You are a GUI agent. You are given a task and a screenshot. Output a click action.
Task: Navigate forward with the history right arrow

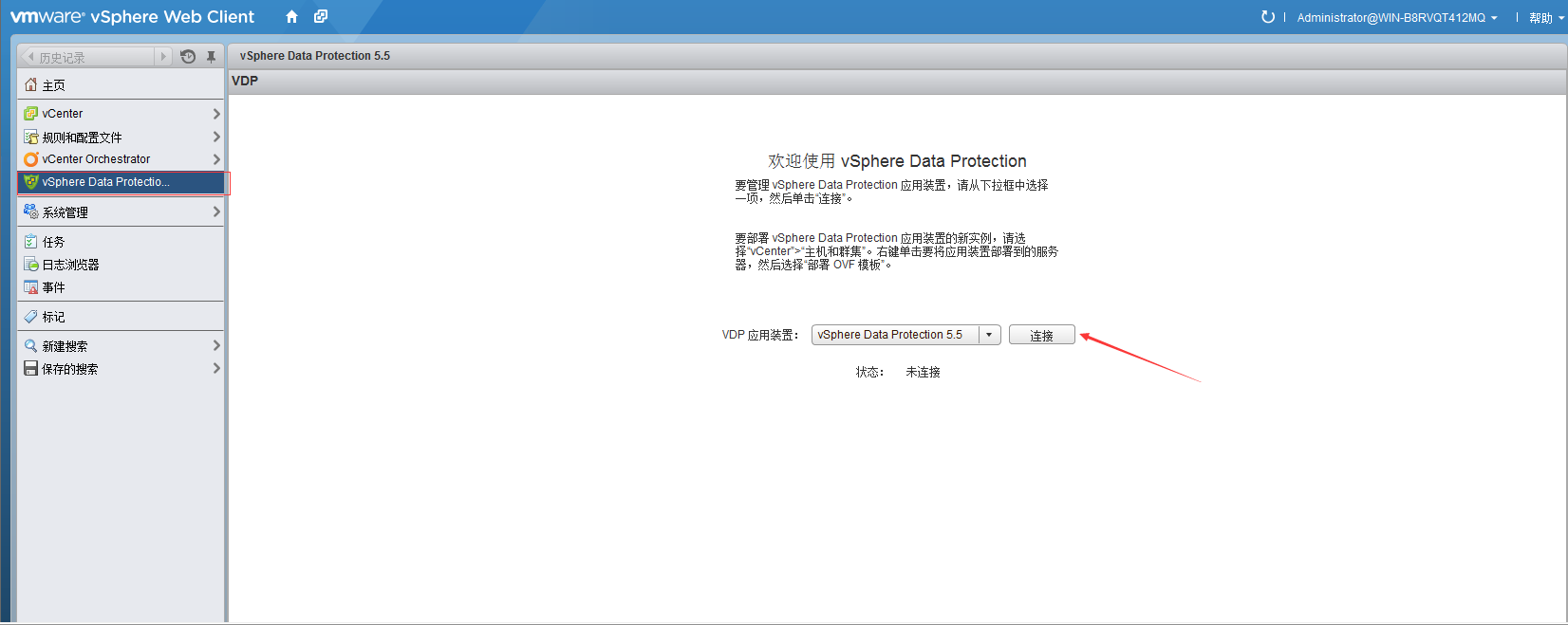[x=163, y=57]
